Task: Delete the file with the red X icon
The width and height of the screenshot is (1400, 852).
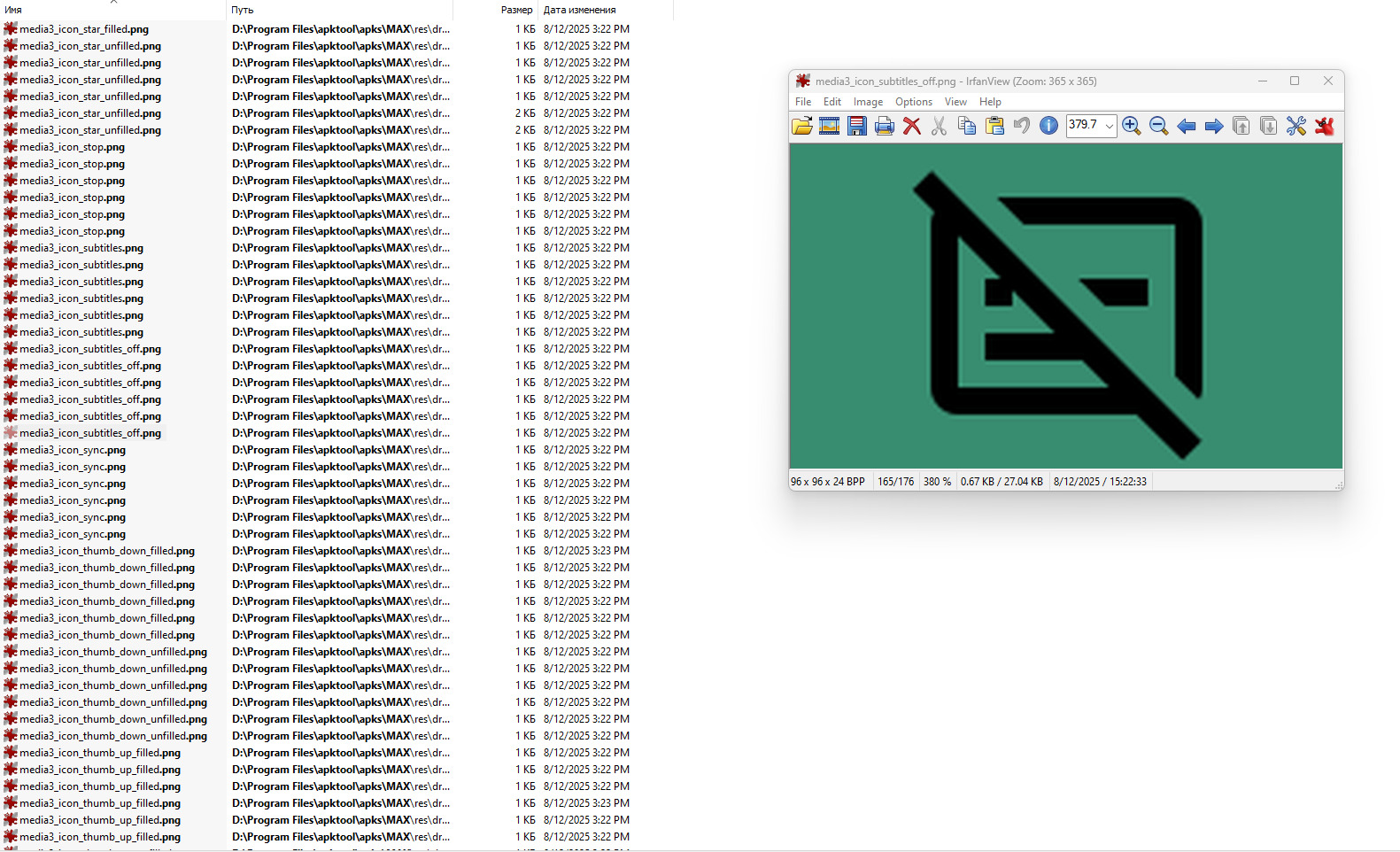Action: (912, 126)
